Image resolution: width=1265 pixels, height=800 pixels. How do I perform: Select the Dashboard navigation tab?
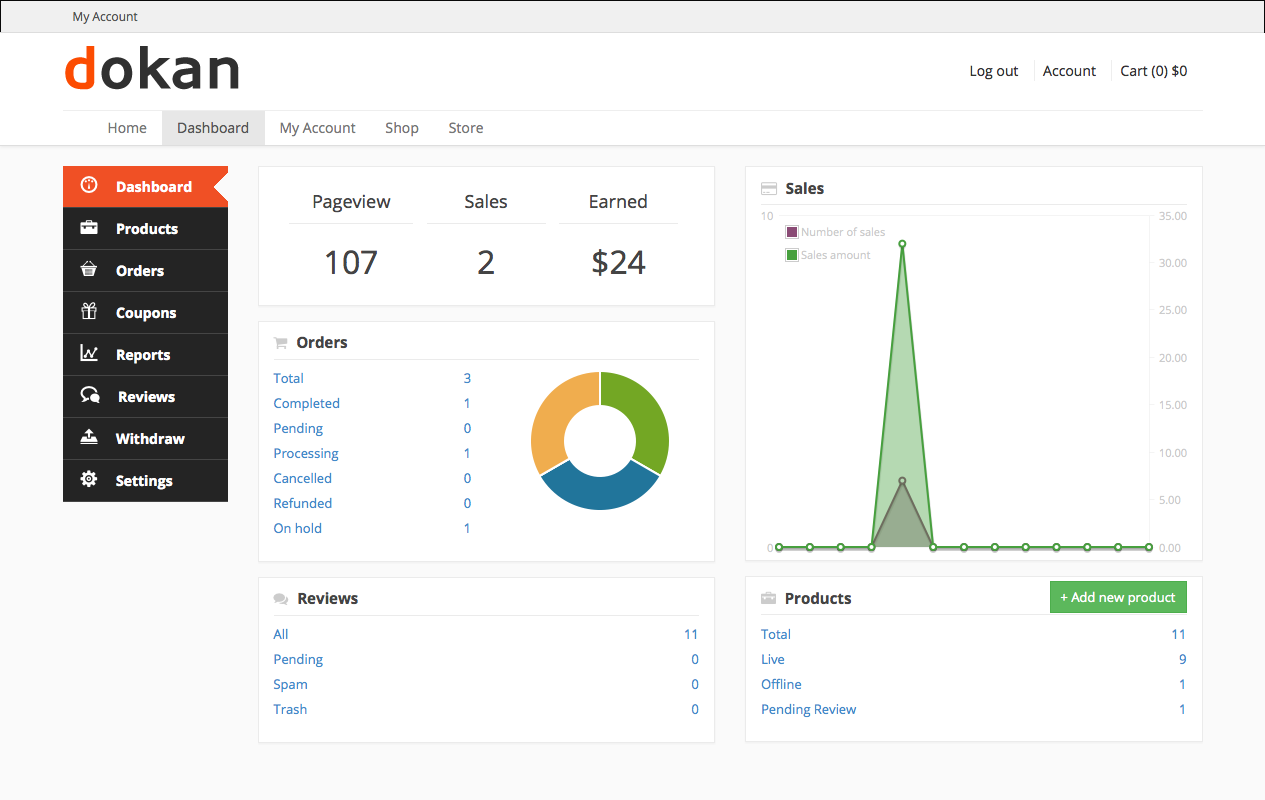(213, 128)
